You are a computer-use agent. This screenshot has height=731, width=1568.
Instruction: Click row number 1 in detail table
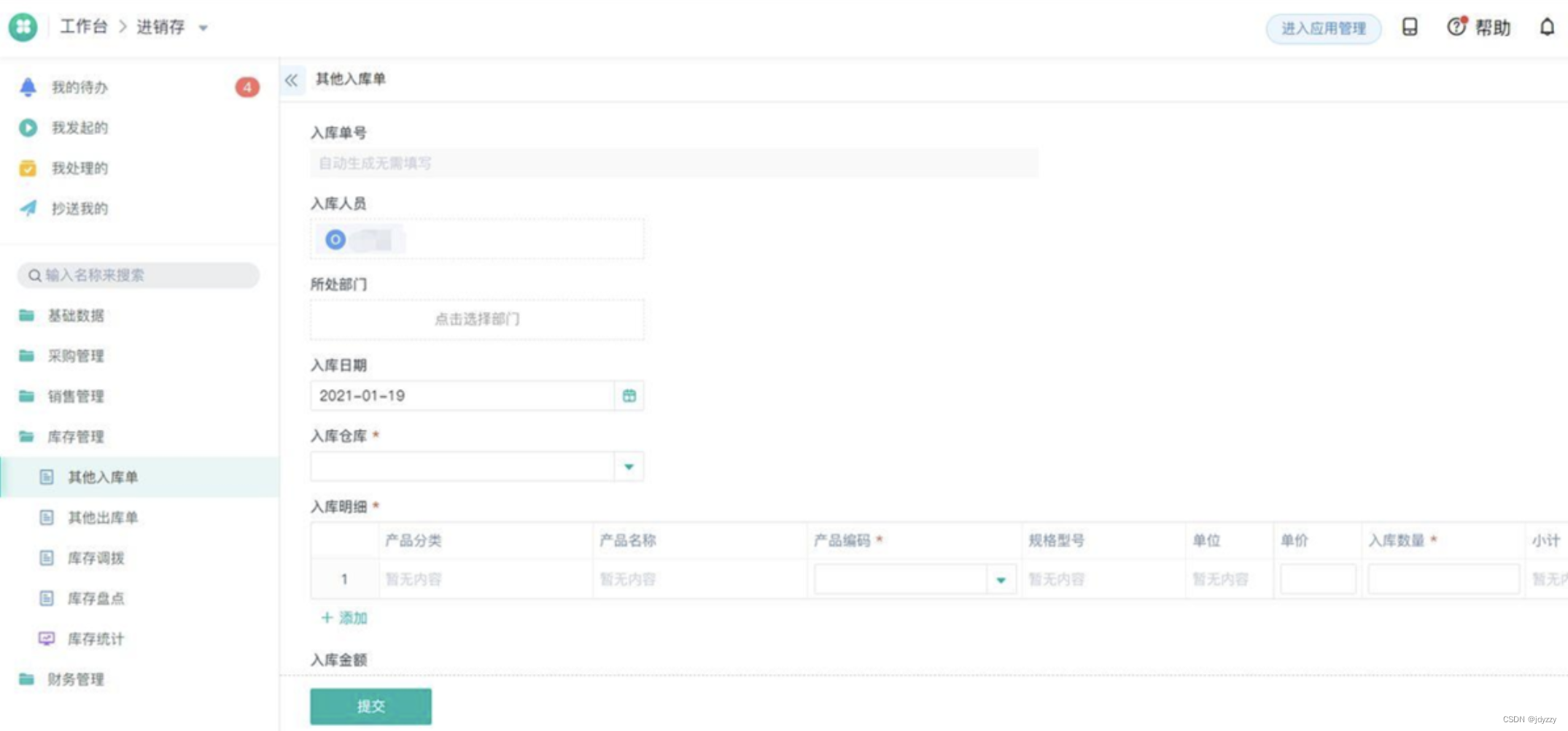tap(344, 579)
